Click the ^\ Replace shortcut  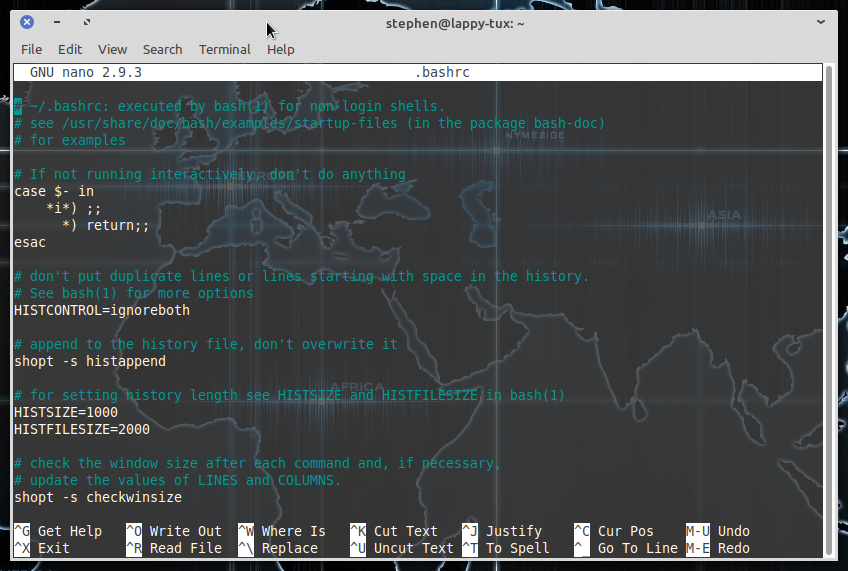[278, 548]
